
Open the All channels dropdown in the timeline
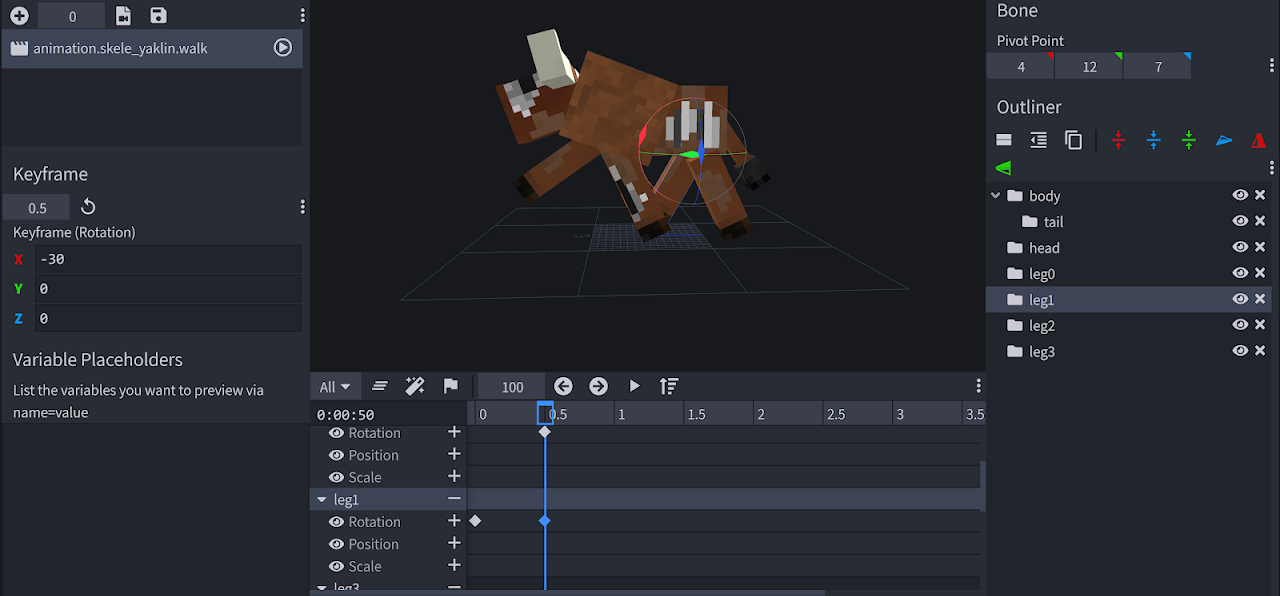point(335,387)
